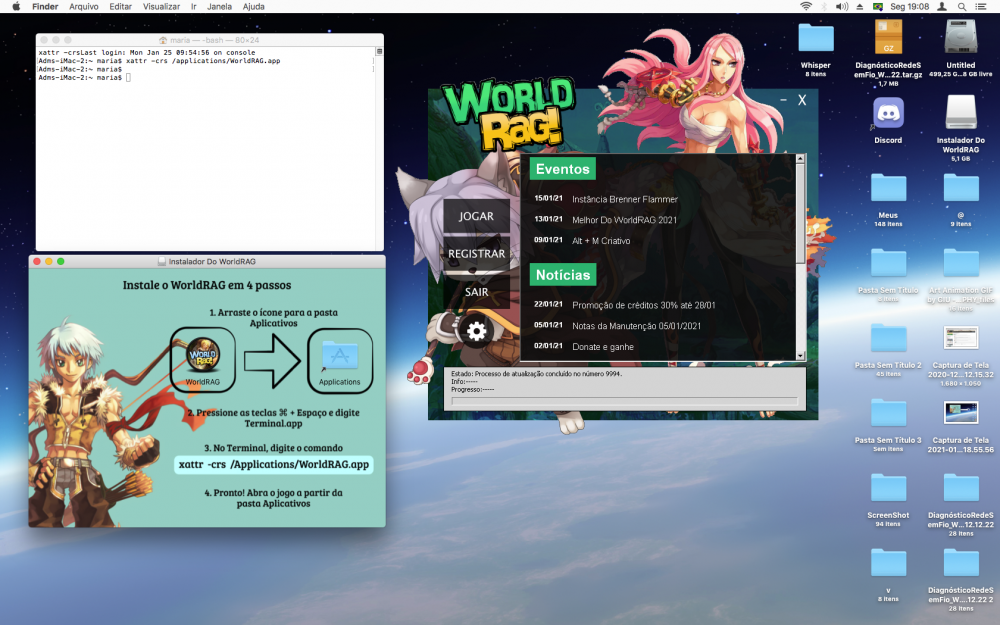The width and height of the screenshot is (1000, 625).
Task: Select Captura de Tela 2021-01 screenshot file
Action: coord(960,413)
